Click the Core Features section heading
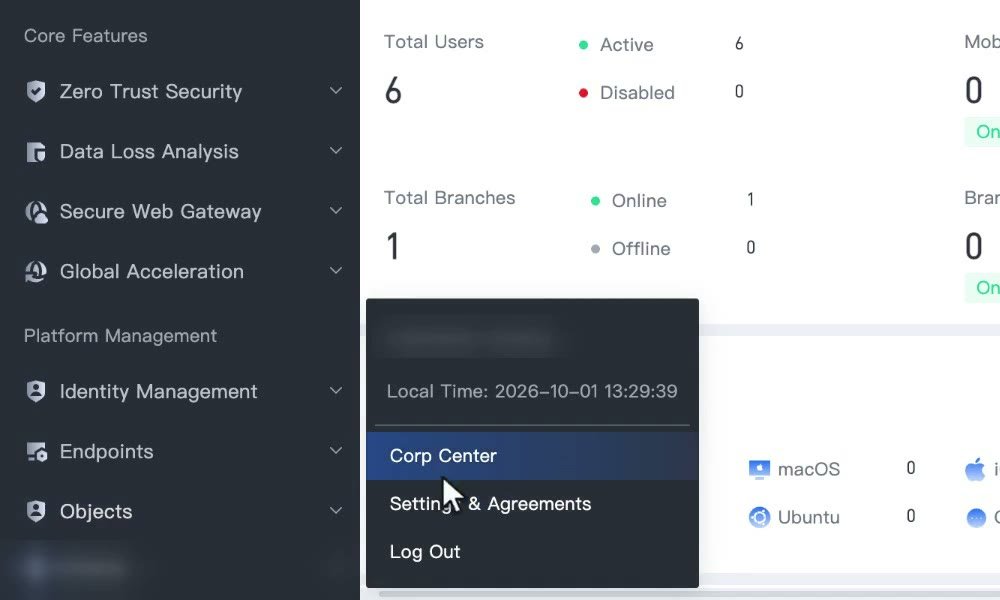Viewport: 1000px width, 600px height. [85, 36]
